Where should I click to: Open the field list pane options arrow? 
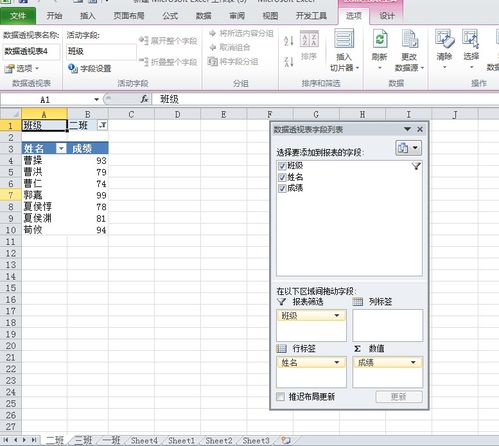(407, 129)
